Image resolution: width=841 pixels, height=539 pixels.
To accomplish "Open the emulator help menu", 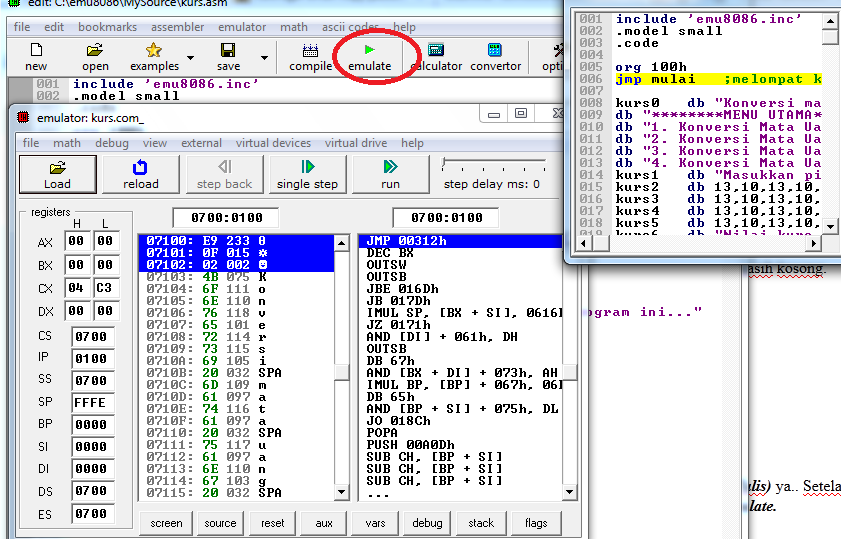I will (x=412, y=143).
